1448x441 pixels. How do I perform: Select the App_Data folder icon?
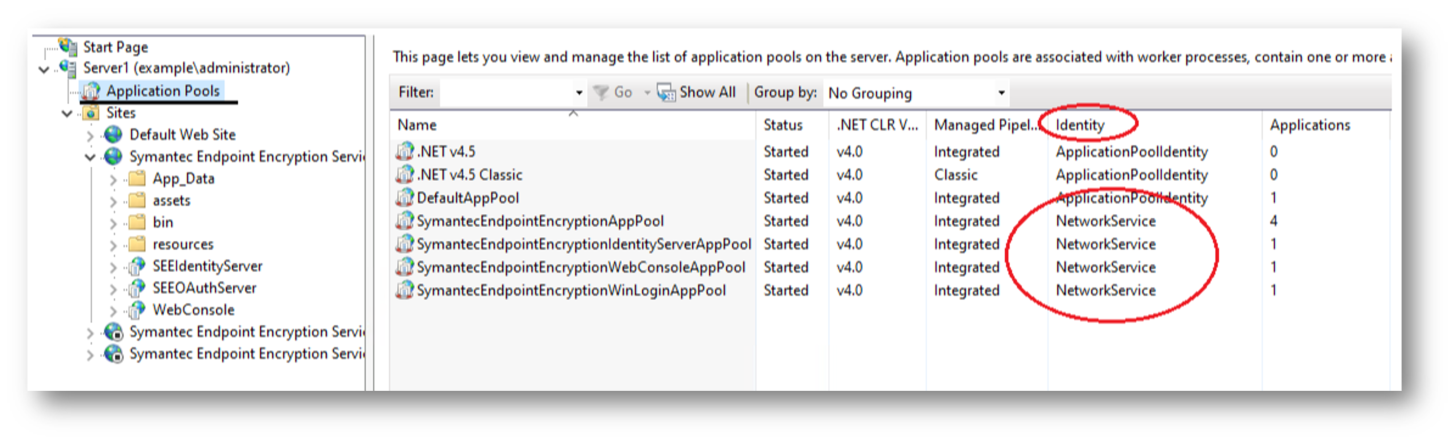[x=136, y=178]
